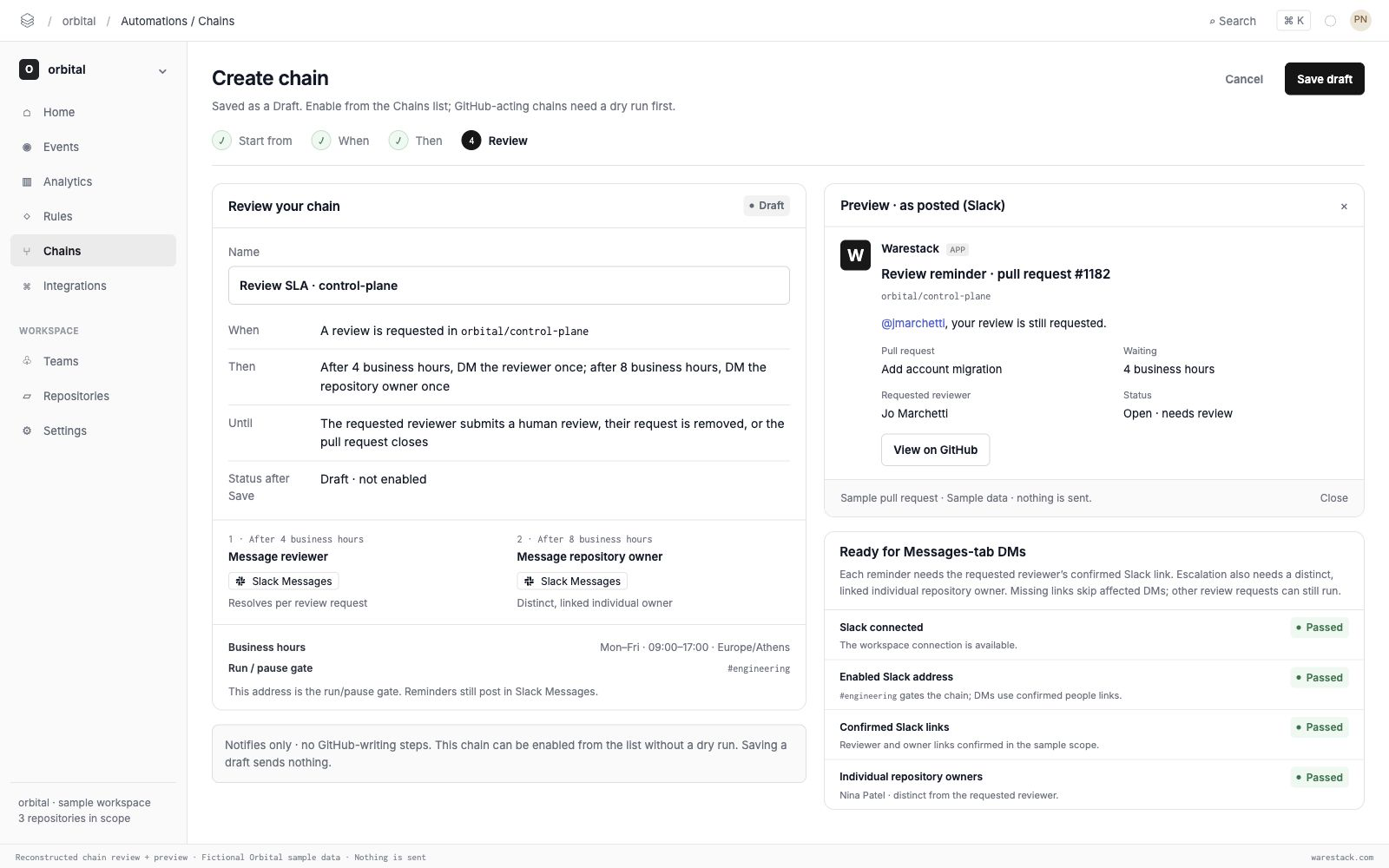The height and width of the screenshot is (868, 1389).
Task: Click the Passed badge for Confirmed Slack links
Action: pos(1320,727)
